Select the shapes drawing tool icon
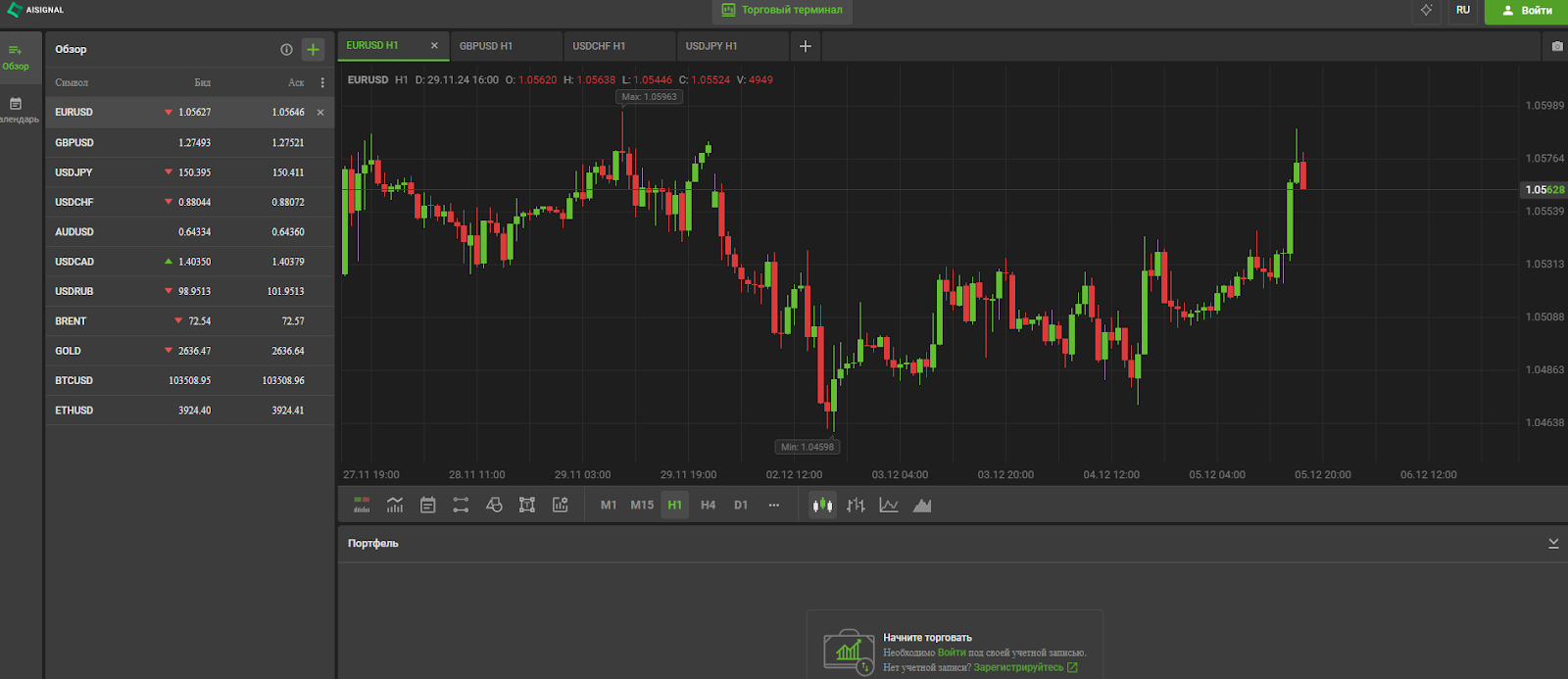This screenshot has height=679, width=1568. [494, 506]
